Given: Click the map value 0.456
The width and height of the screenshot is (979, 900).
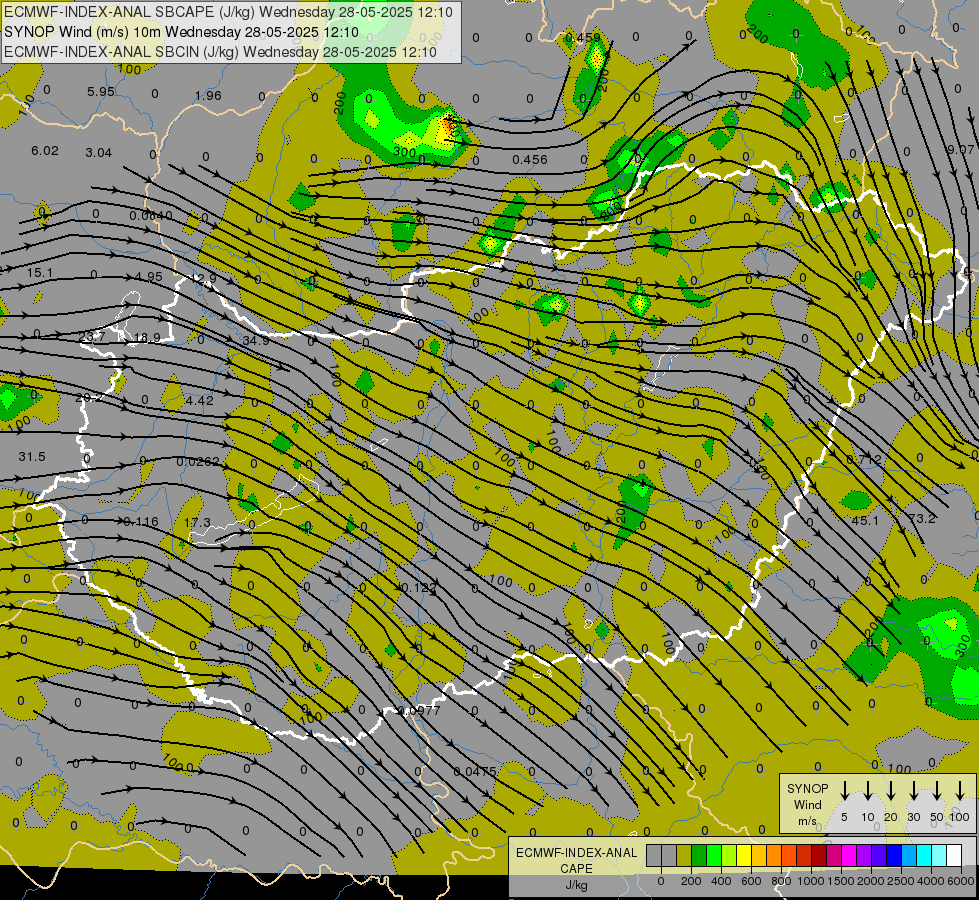Looking at the screenshot, I should click(529, 160).
